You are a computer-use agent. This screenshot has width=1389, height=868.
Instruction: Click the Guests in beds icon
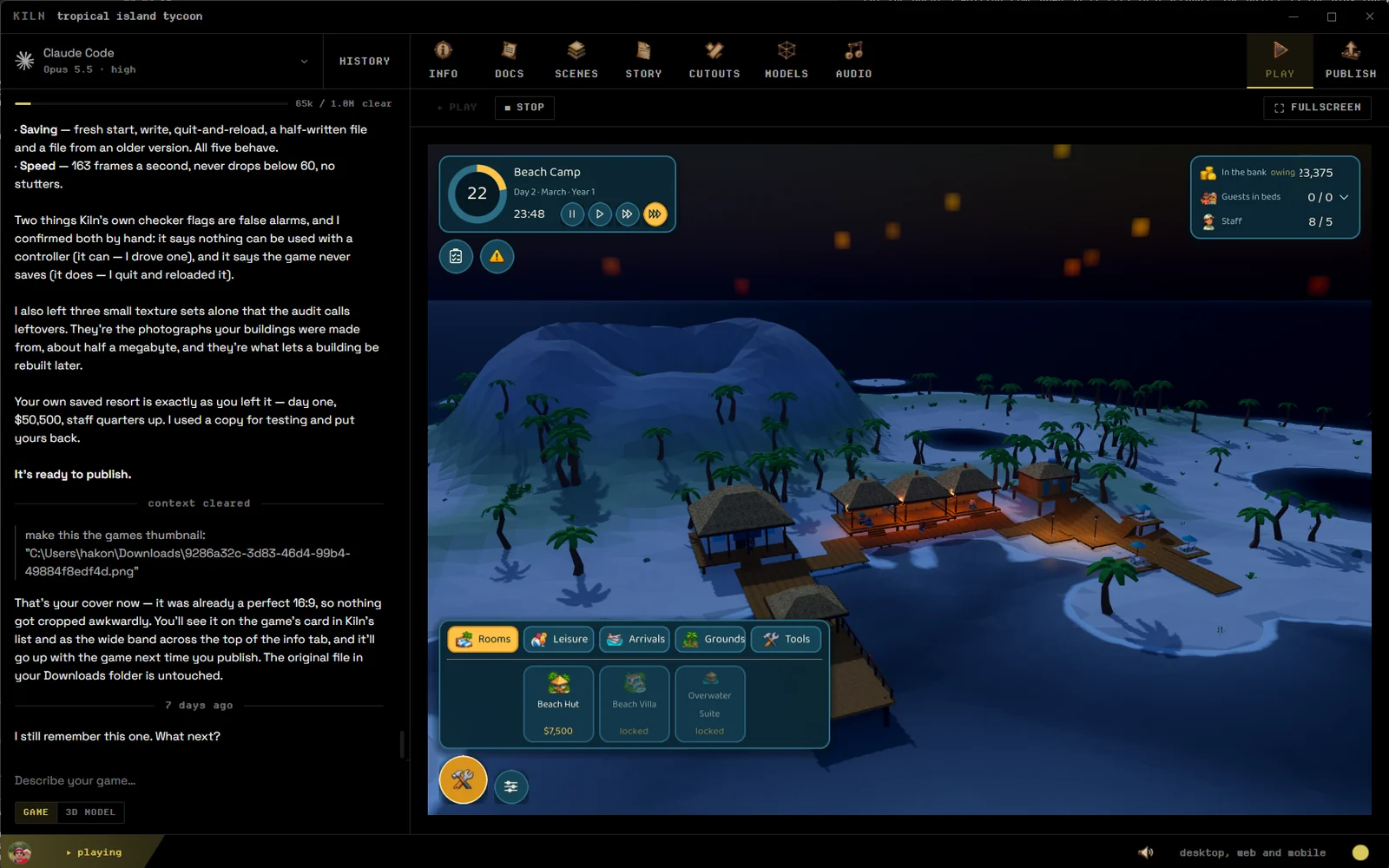[1208, 197]
